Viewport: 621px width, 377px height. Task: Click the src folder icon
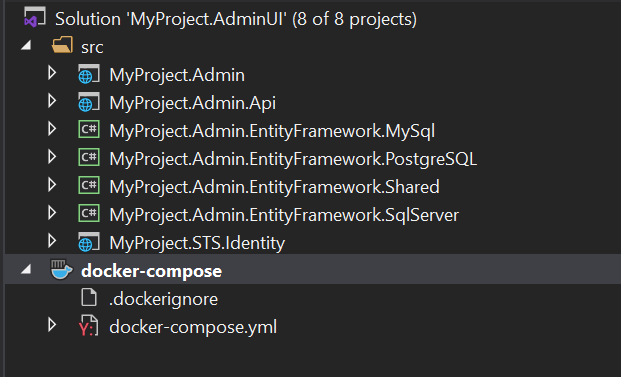pyautogui.click(x=62, y=45)
